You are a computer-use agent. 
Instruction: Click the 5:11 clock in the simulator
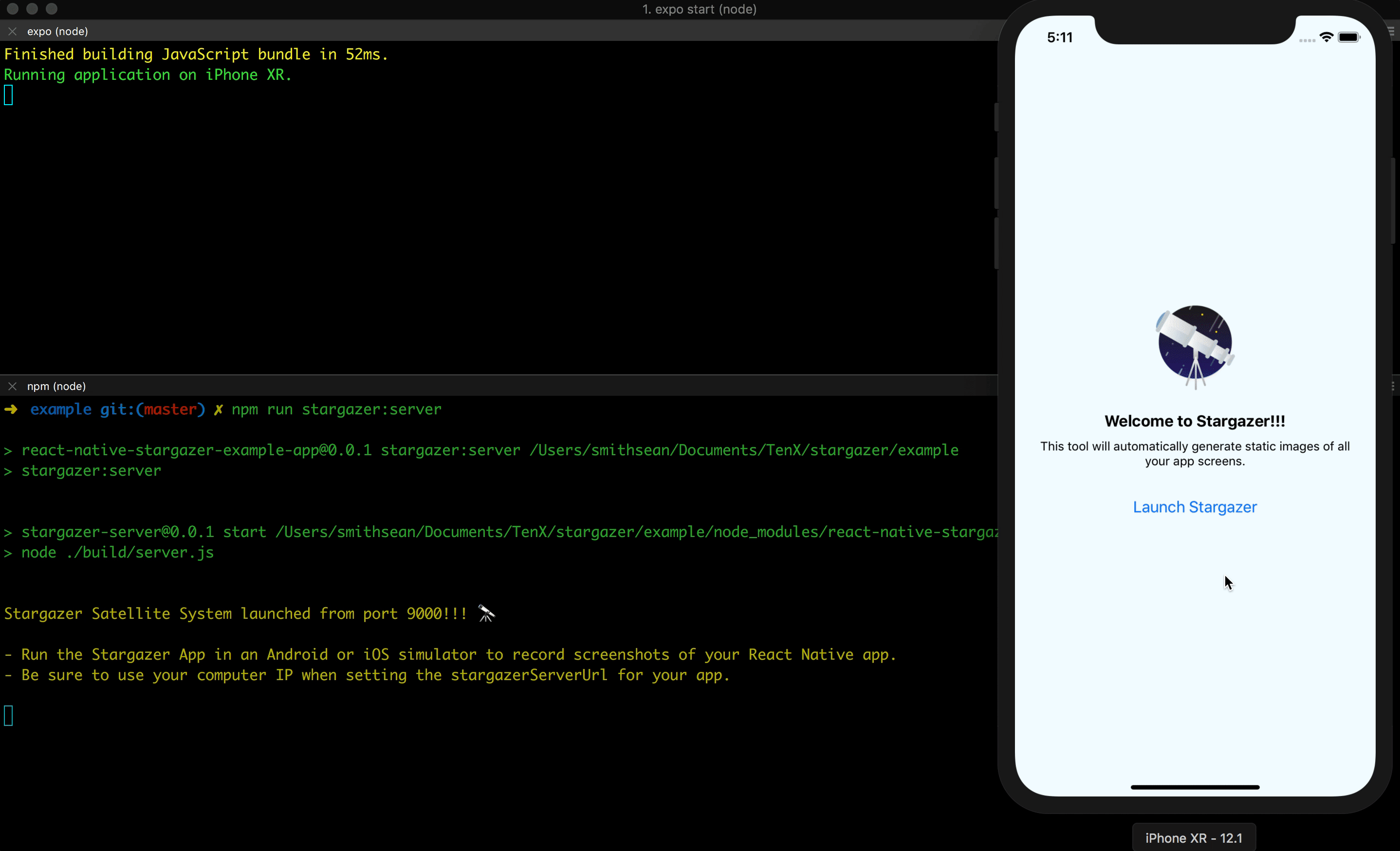tap(1059, 37)
